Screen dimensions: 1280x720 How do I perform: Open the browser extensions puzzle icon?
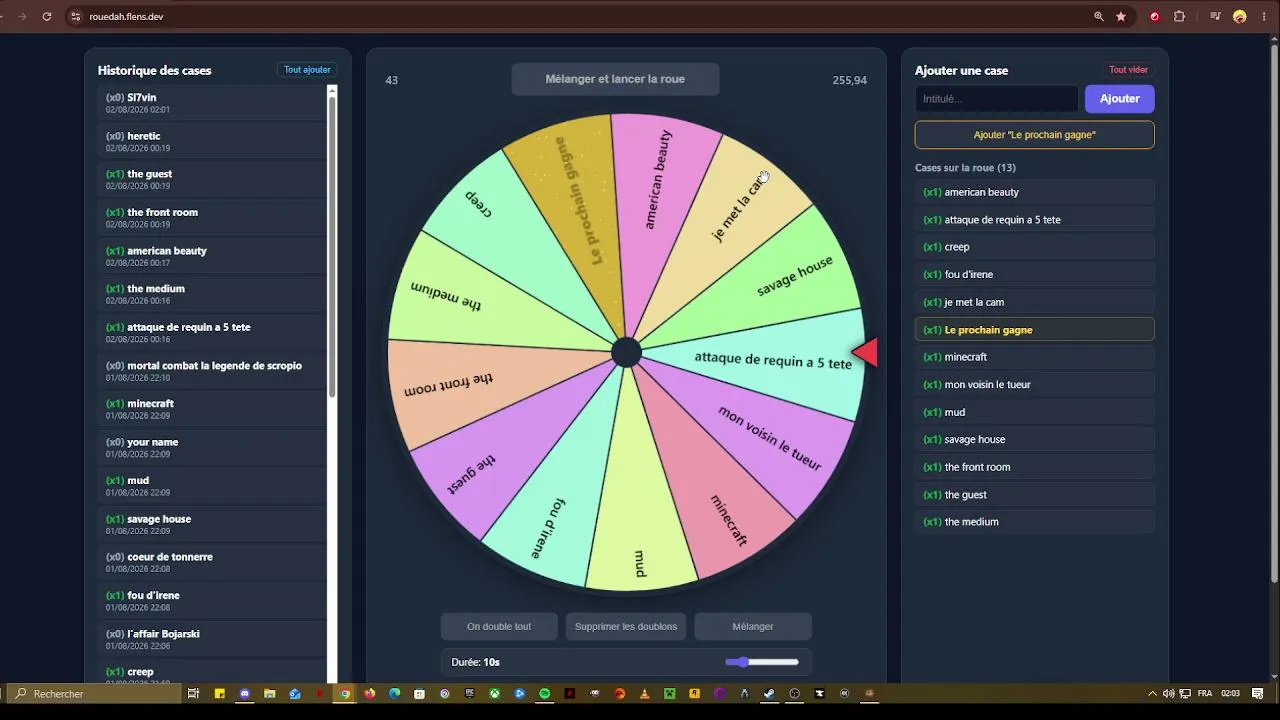click(x=1179, y=16)
